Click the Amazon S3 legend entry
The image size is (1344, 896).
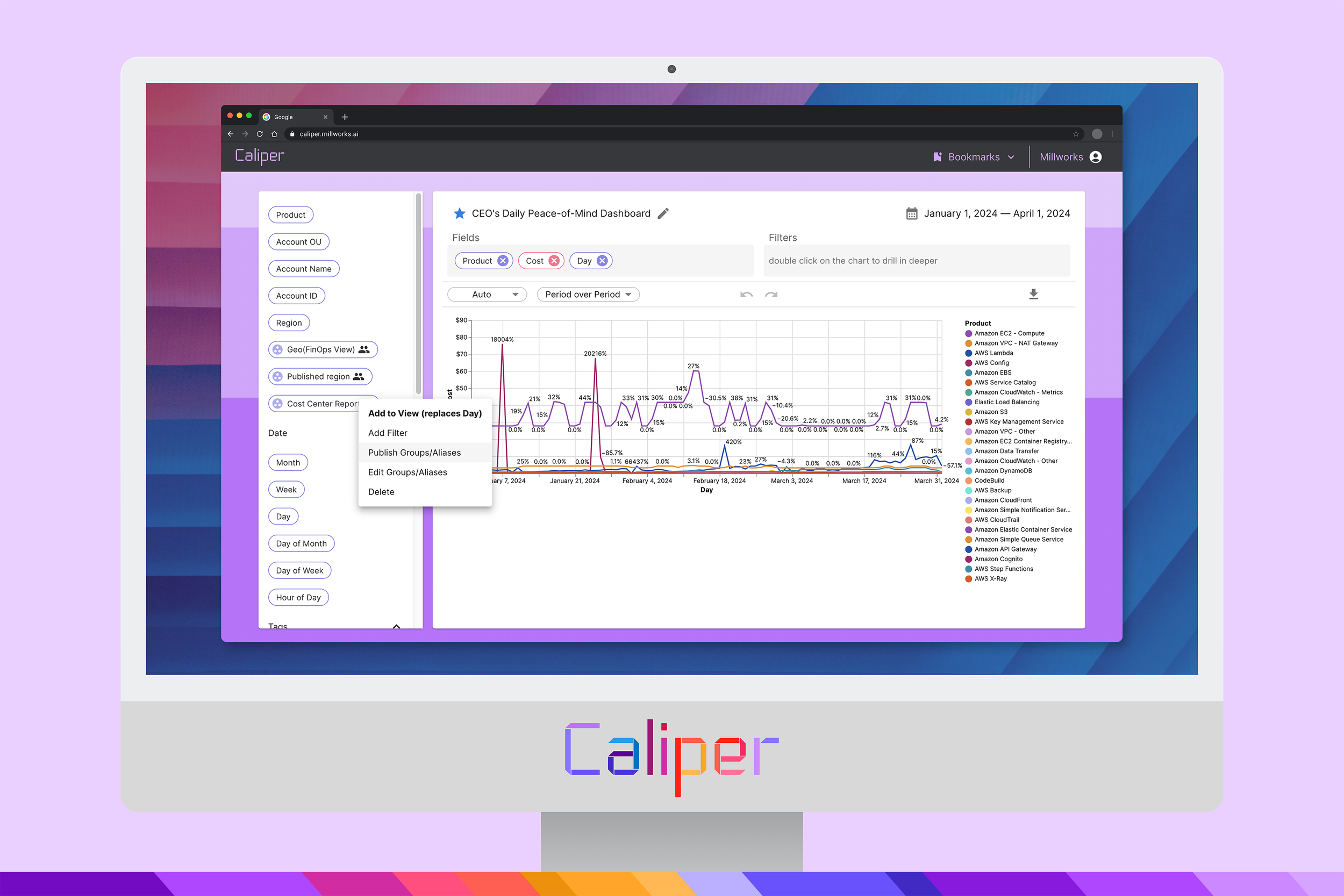[x=986, y=412]
